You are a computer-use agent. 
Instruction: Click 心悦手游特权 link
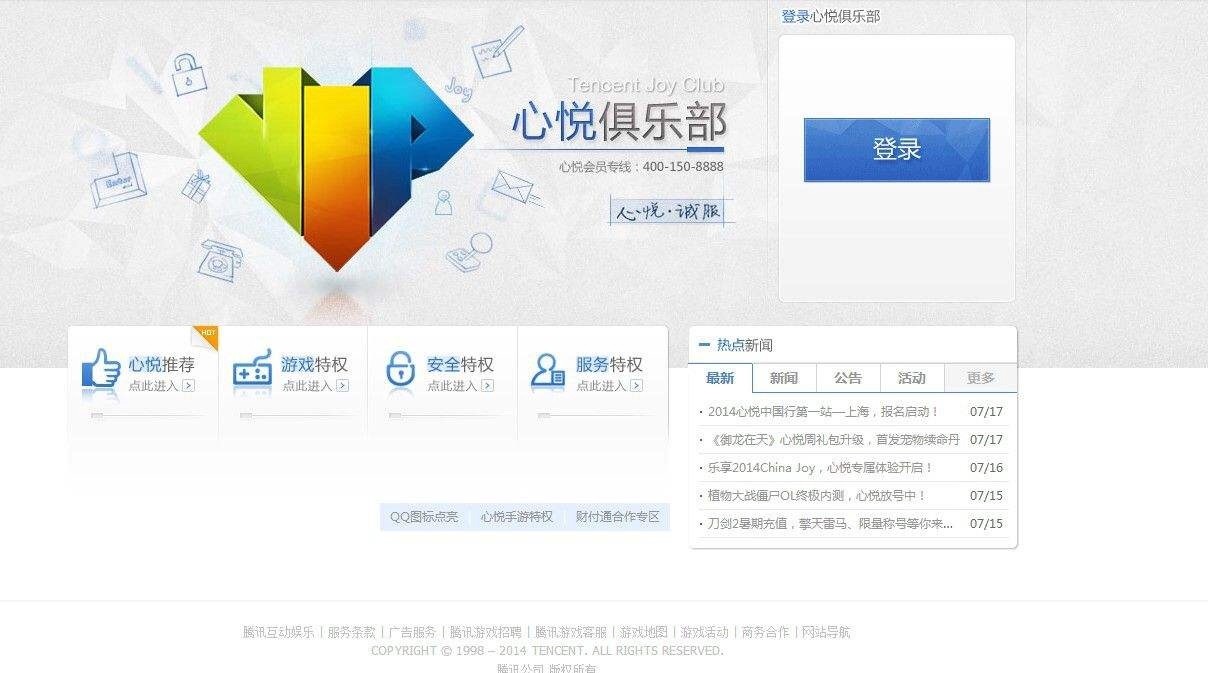(517, 517)
